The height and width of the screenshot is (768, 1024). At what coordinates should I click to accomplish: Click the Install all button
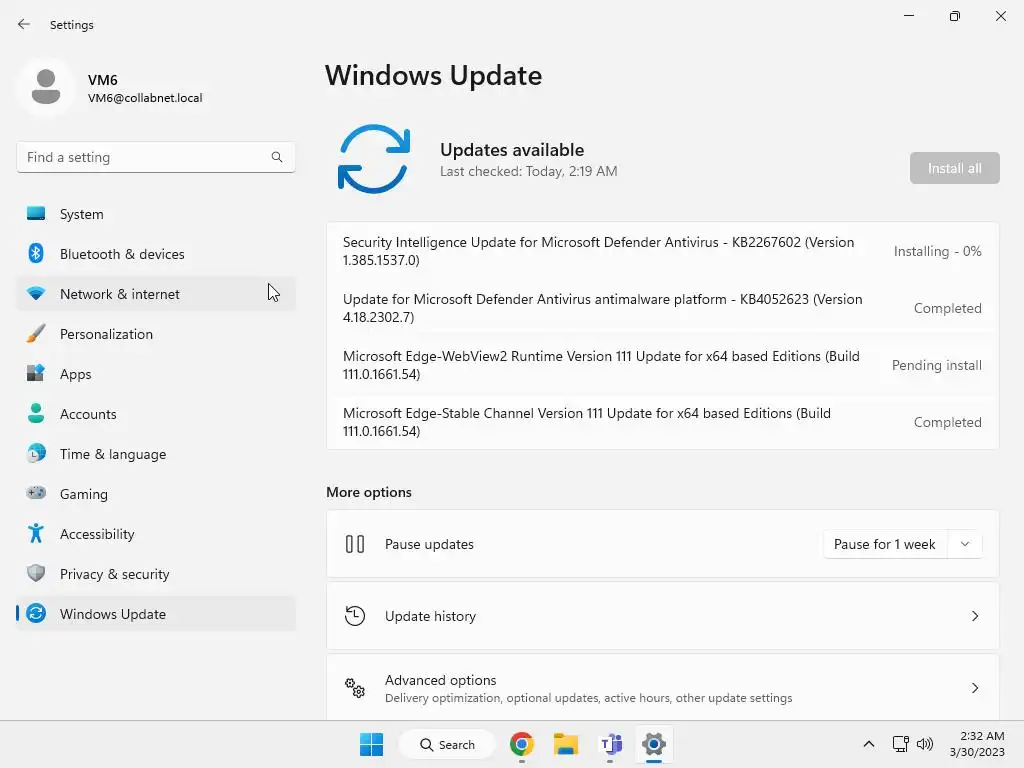tap(954, 168)
